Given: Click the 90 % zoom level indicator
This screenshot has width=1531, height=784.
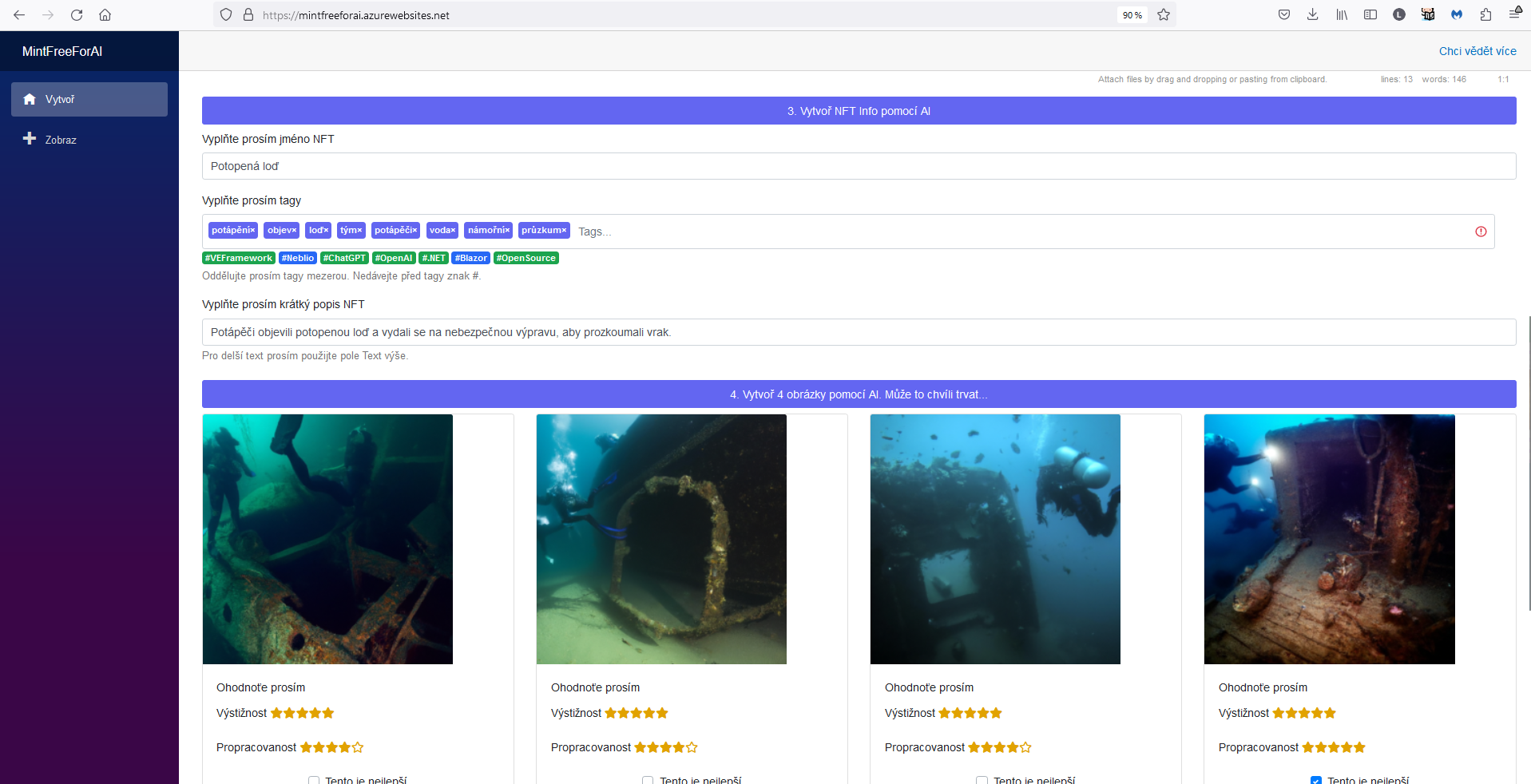Looking at the screenshot, I should click(x=1132, y=15).
